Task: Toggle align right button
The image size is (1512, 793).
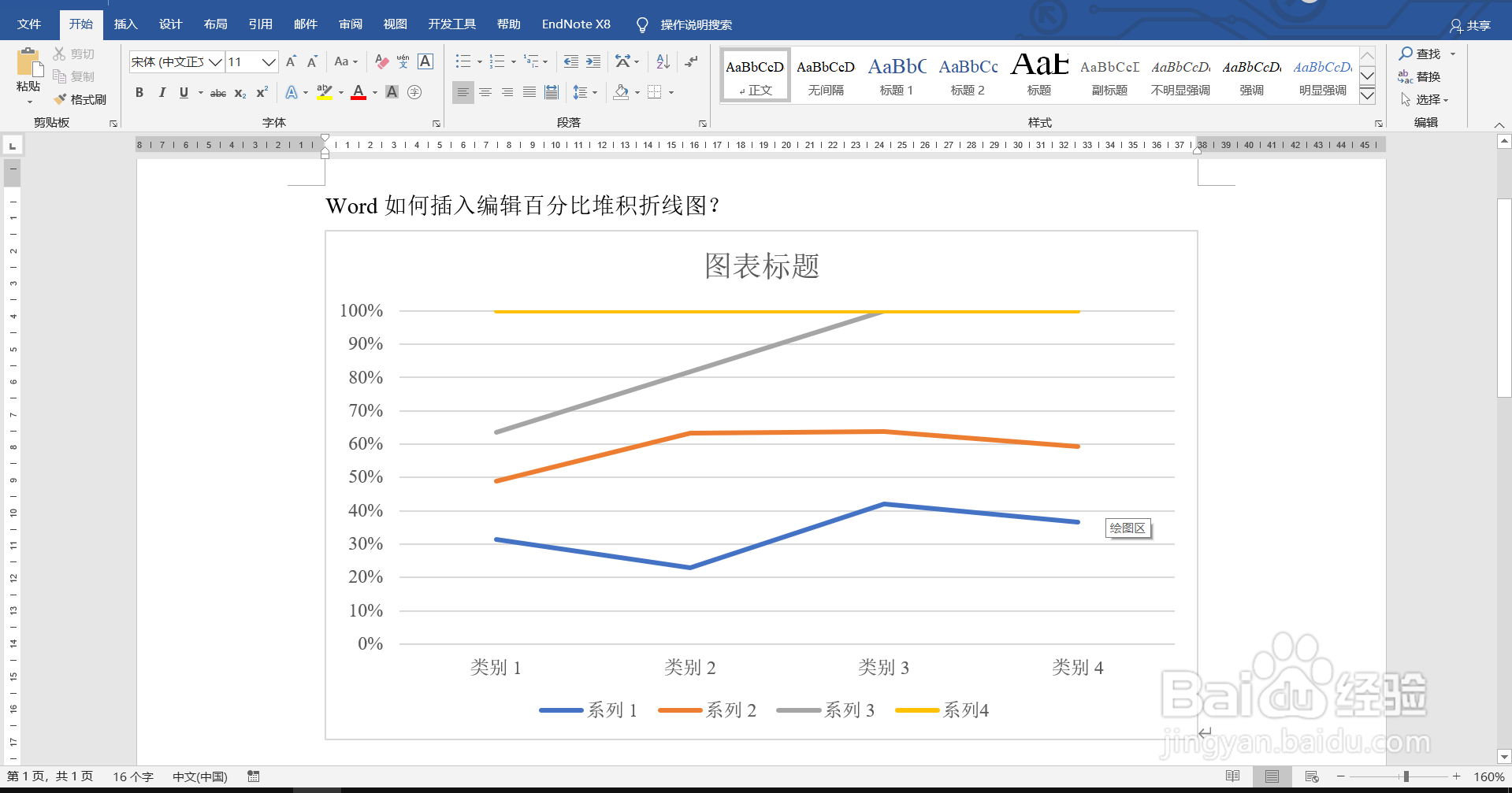Action: 507,93
